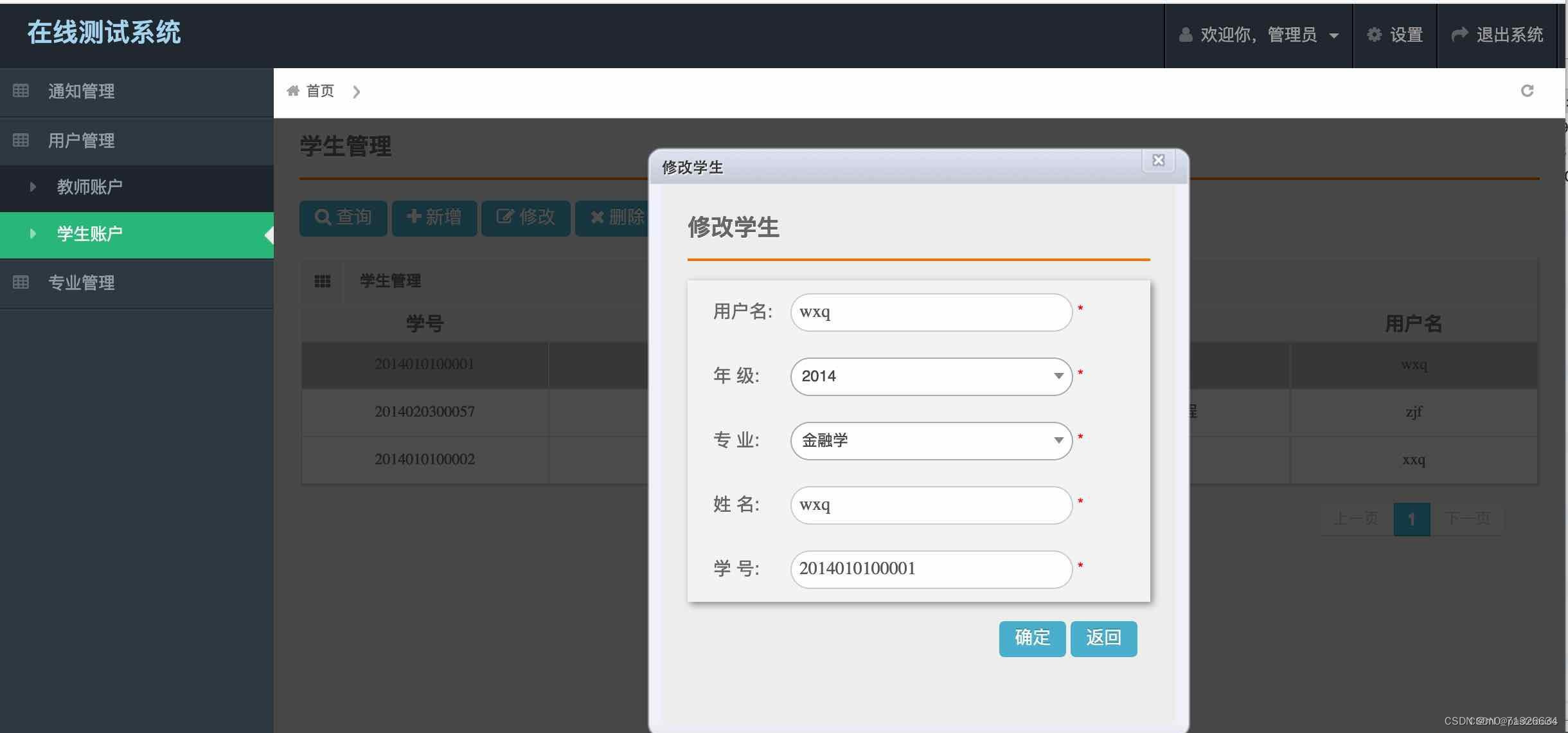
Task: Click the 用户管理 grid icon in sidebar
Action: coord(21,140)
